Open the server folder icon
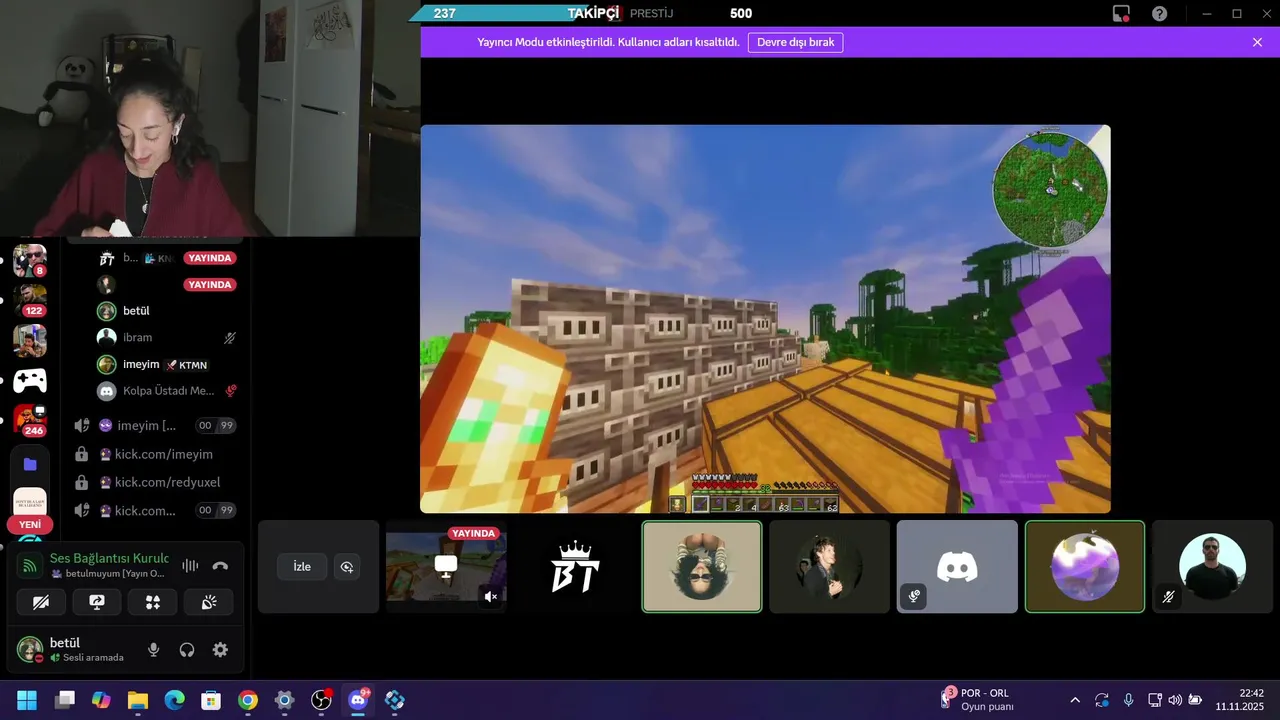Screen dimensions: 1280x720 click(x=30, y=464)
